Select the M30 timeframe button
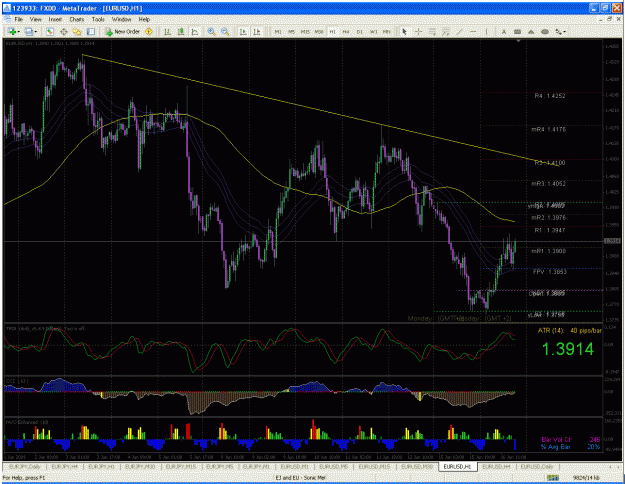 pyautogui.click(x=319, y=31)
